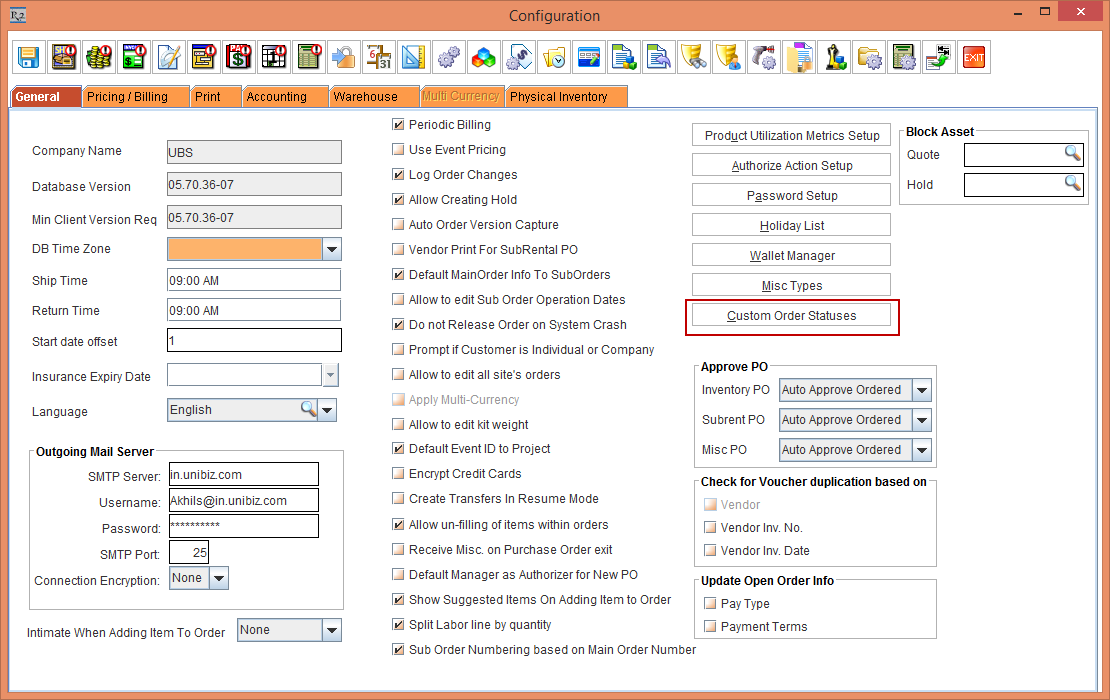The height and width of the screenshot is (700, 1110).
Task: Toggle the Encrypt Credit Cards checkbox
Action: tap(399, 474)
